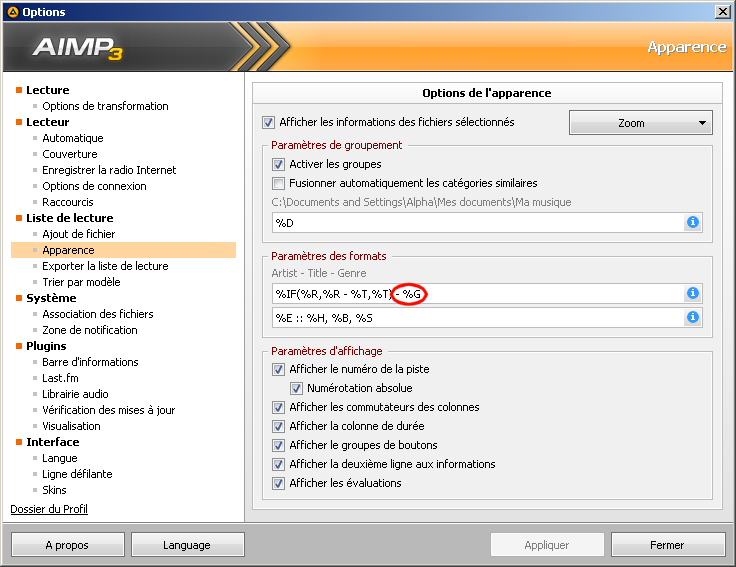Open Association des fichiers page
The height and width of the screenshot is (567, 736).
click(98, 314)
